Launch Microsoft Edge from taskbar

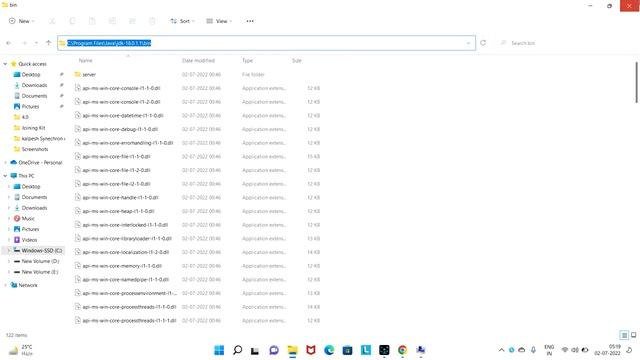tap(329, 350)
